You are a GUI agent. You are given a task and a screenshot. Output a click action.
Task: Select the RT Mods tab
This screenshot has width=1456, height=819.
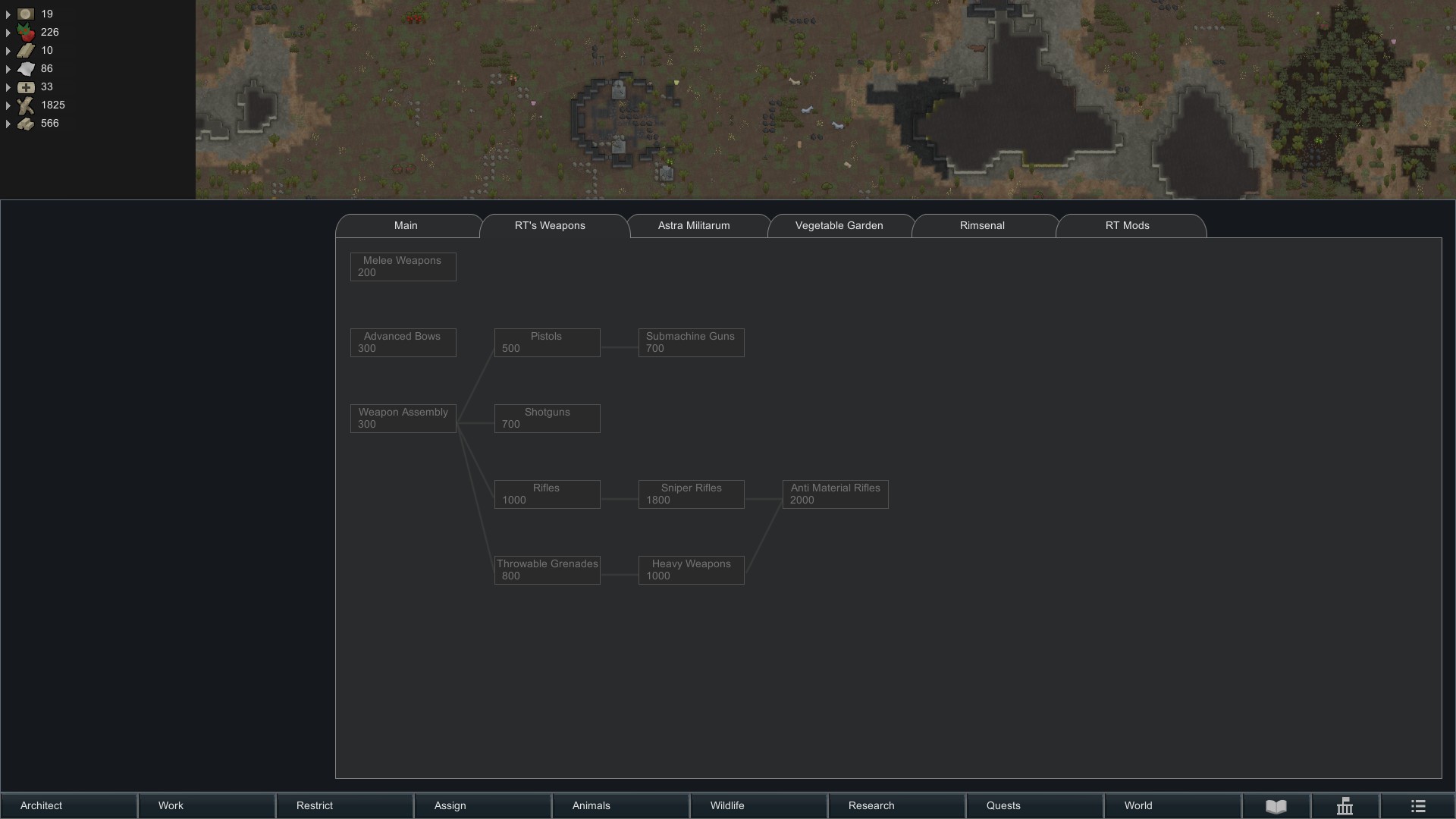tap(1128, 226)
